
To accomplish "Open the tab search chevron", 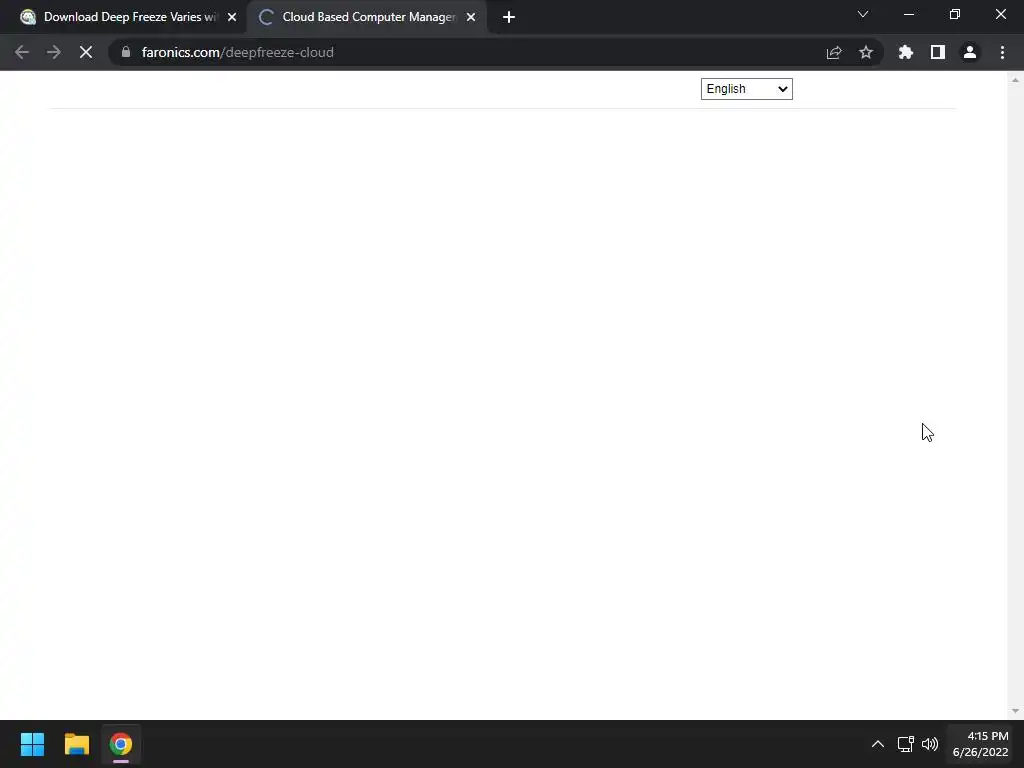I will coord(863,14).
